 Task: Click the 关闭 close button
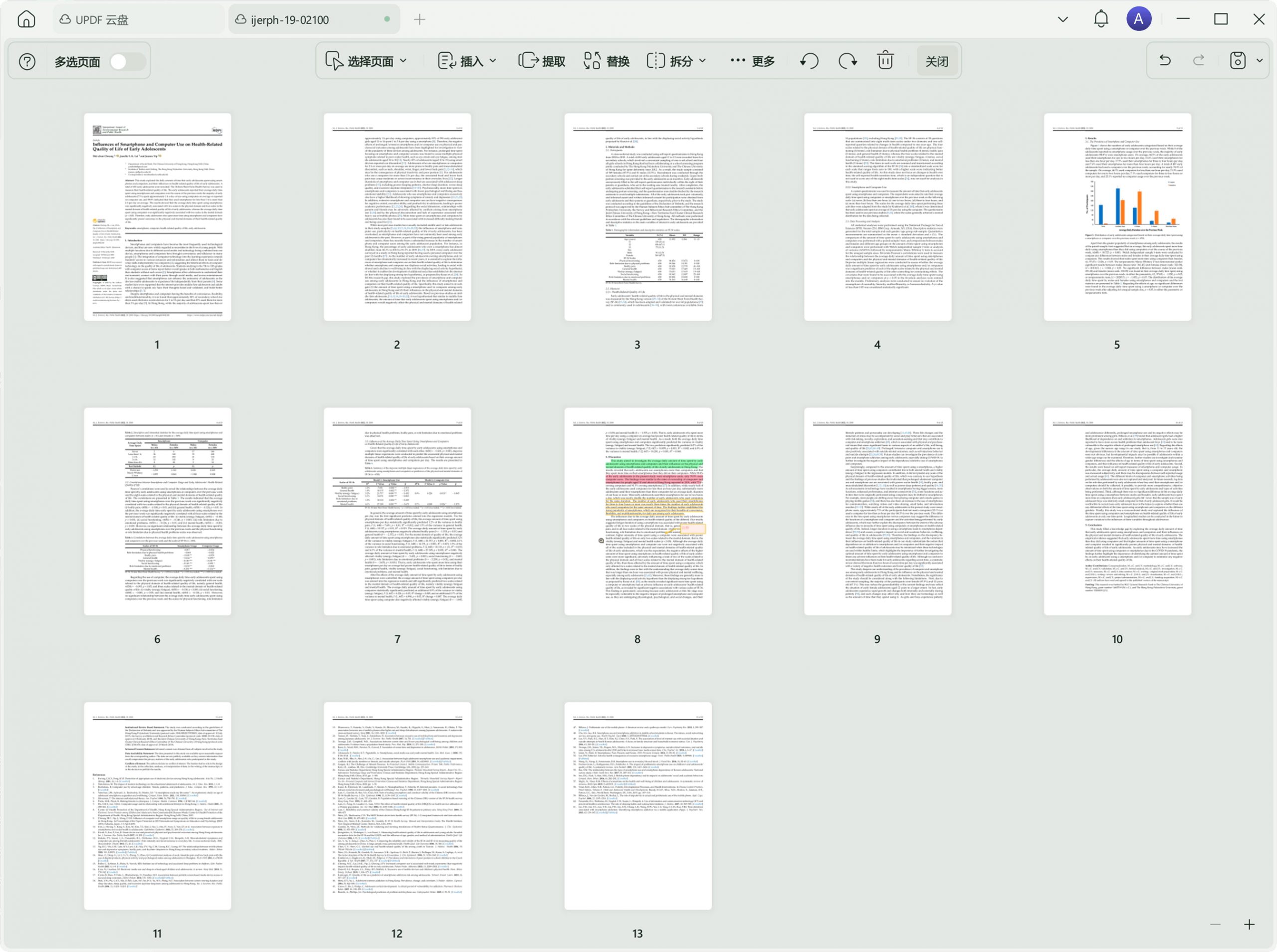pyautogui.click(x=936, y=60)
